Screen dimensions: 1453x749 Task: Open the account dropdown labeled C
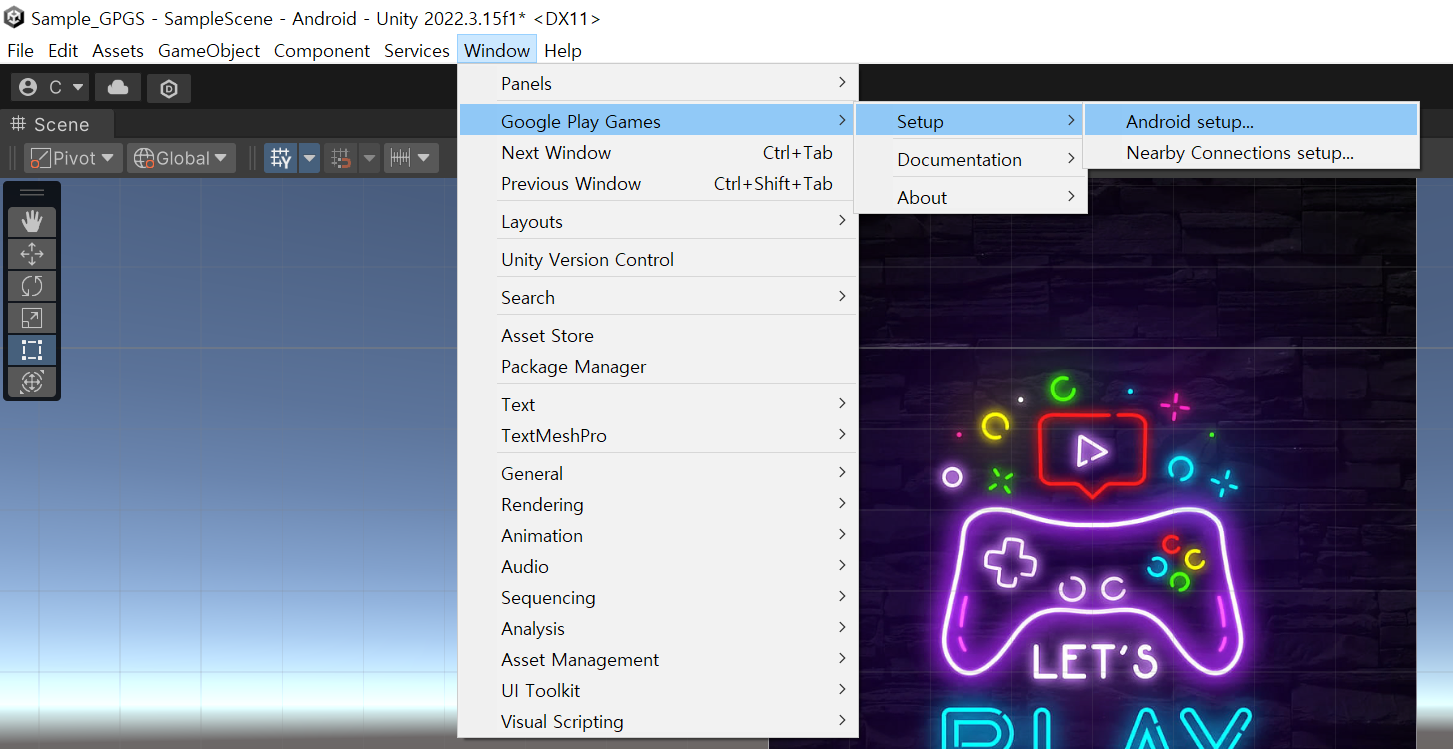[x=51, y=88]
